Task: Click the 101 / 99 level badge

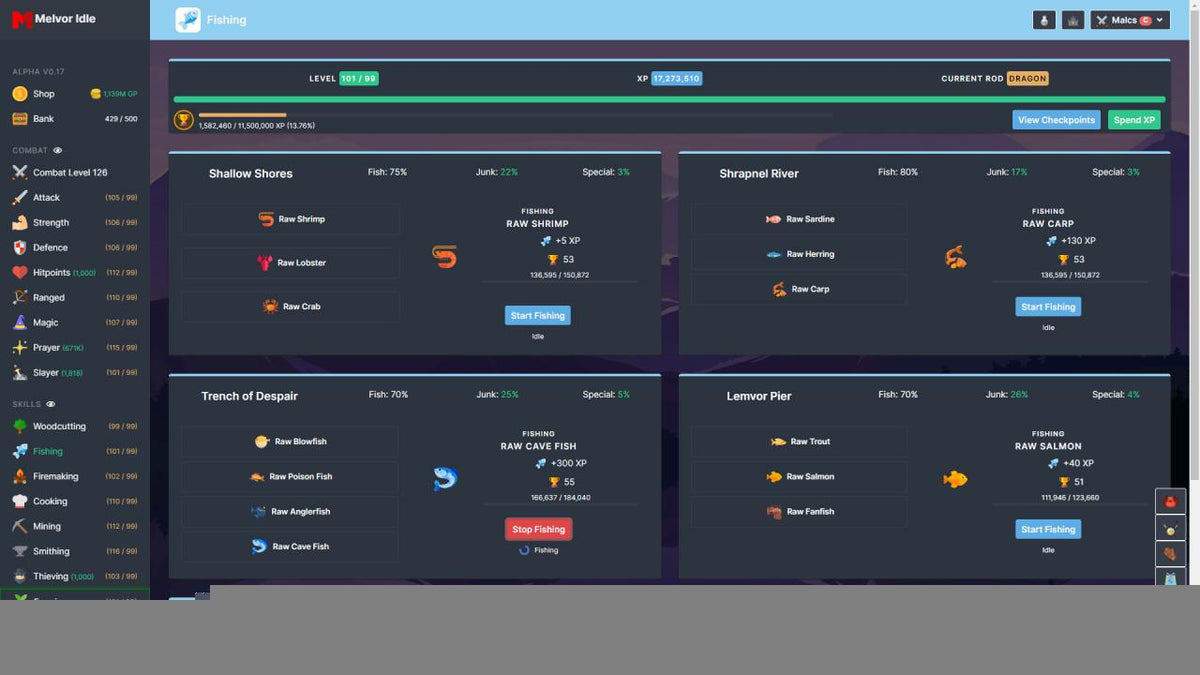Action: [359, 79]
